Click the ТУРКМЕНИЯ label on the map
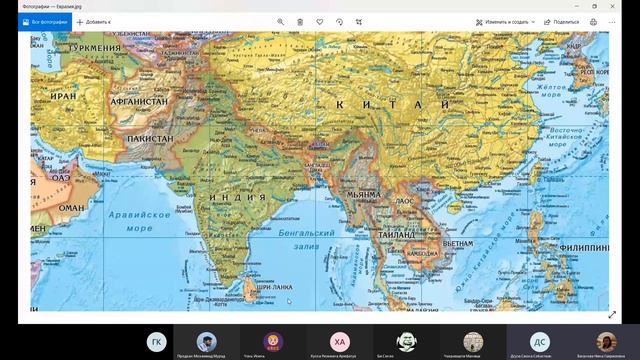This screenshot has height=360, width=640. tap(94, 48)
